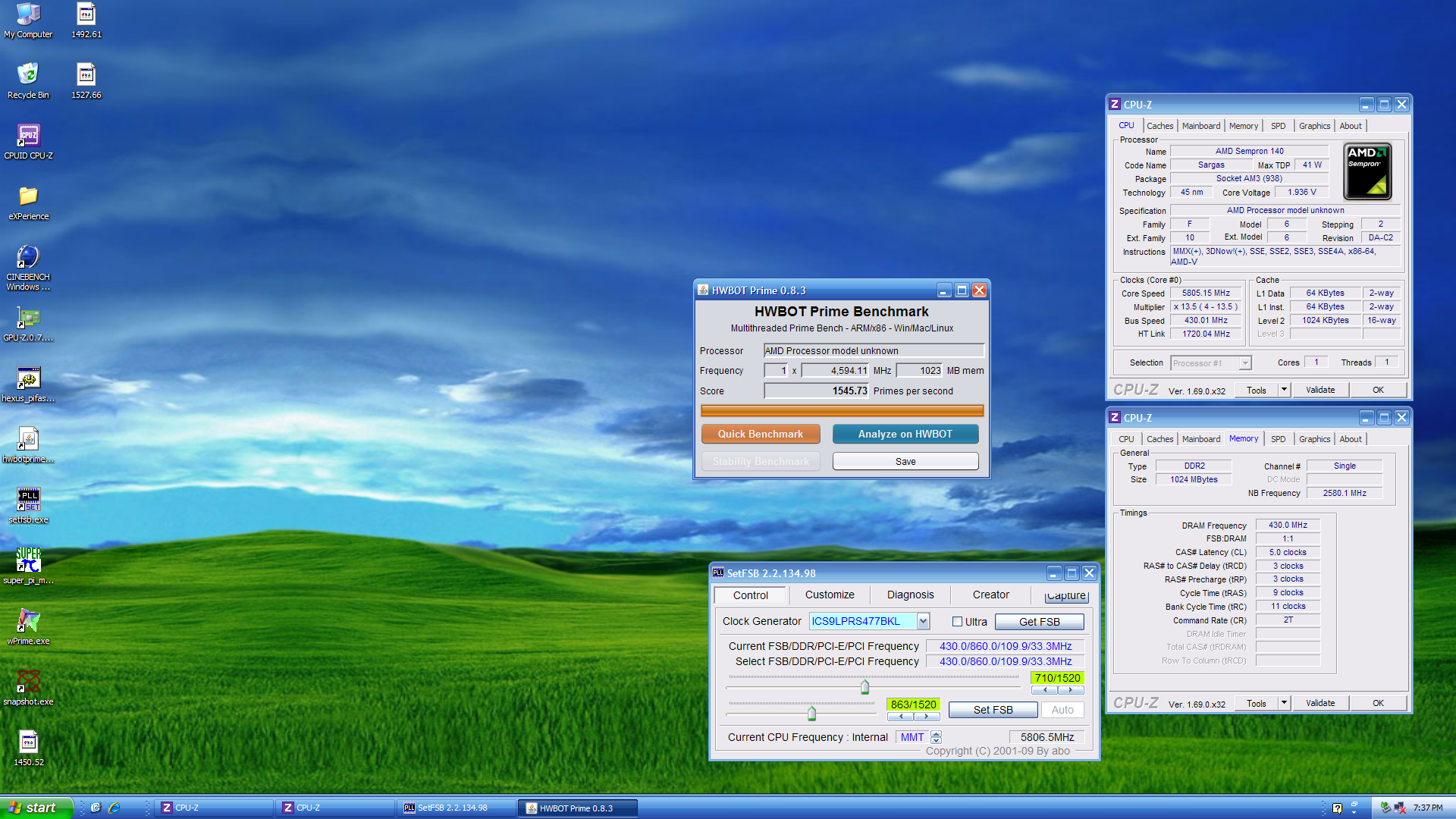Toggle the Ultra checkbox in SetFSB

coord(957,622)
